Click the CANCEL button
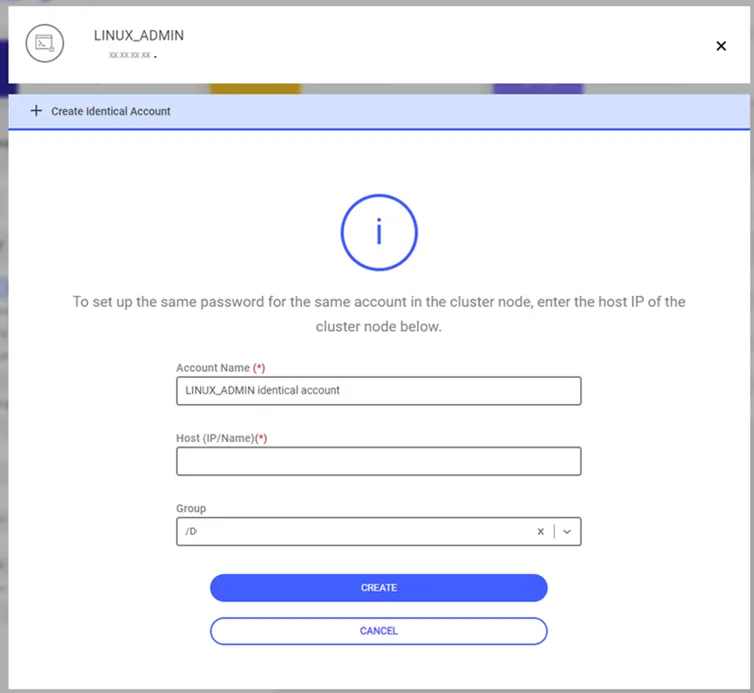The image size is (754, 693). (378, 631)
